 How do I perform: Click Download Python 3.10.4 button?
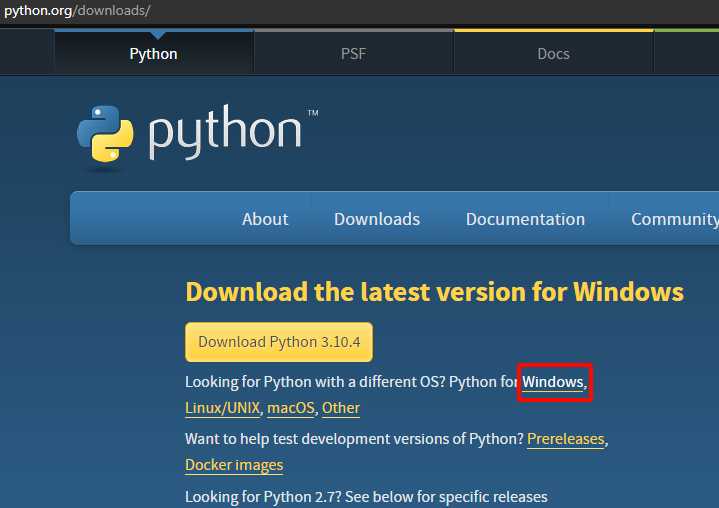pyautogui.click(x=279, y=342)
